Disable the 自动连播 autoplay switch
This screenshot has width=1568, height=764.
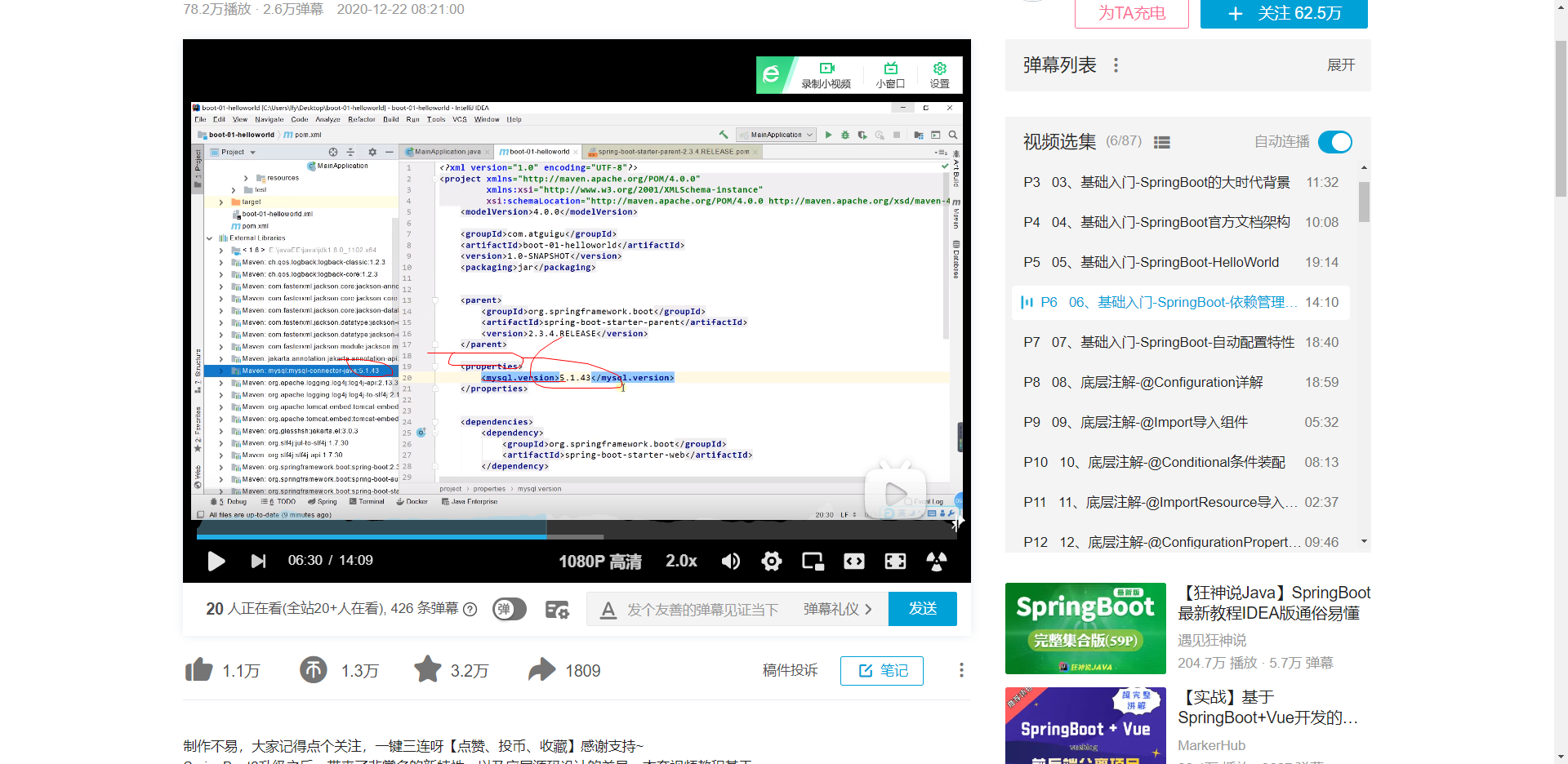point(1335,142)
